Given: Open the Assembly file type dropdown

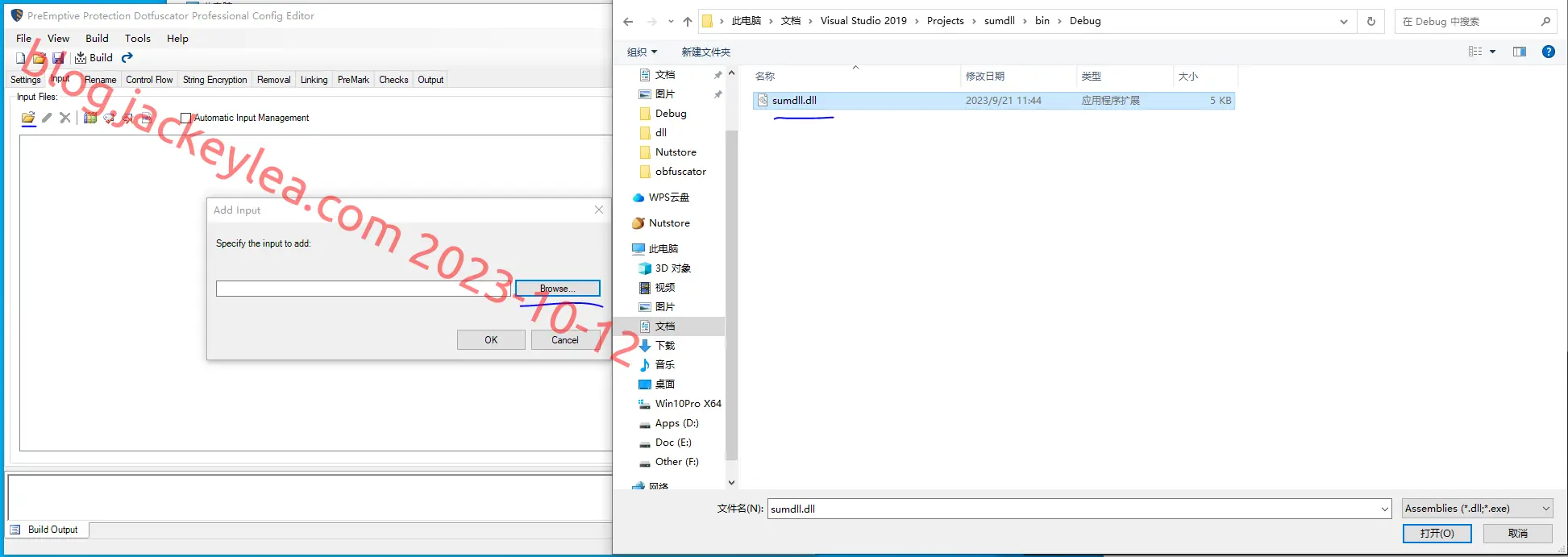Looking at the screenshot, I should [x=1477, y=508].
